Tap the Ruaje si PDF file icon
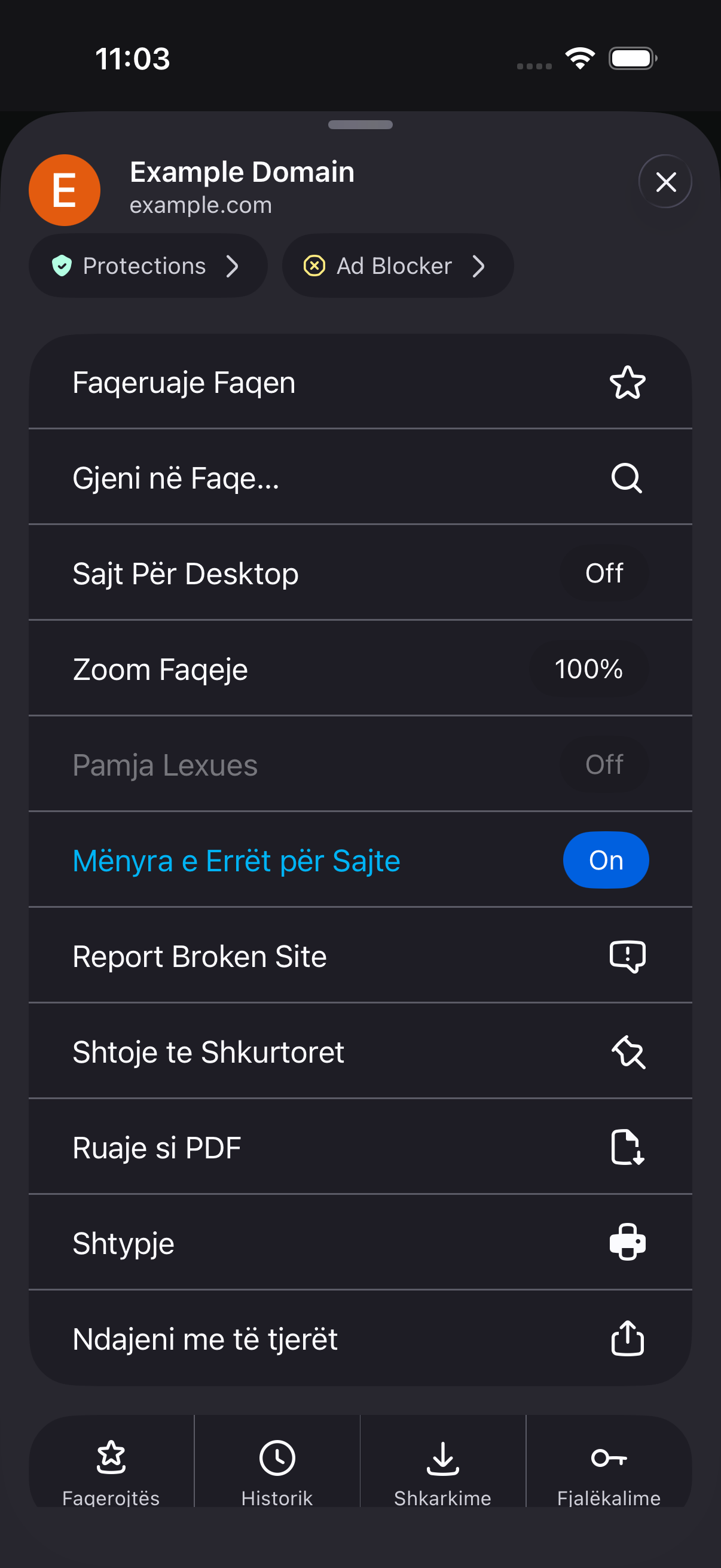Screen dimensions: 721x1568 [627, 1148]
